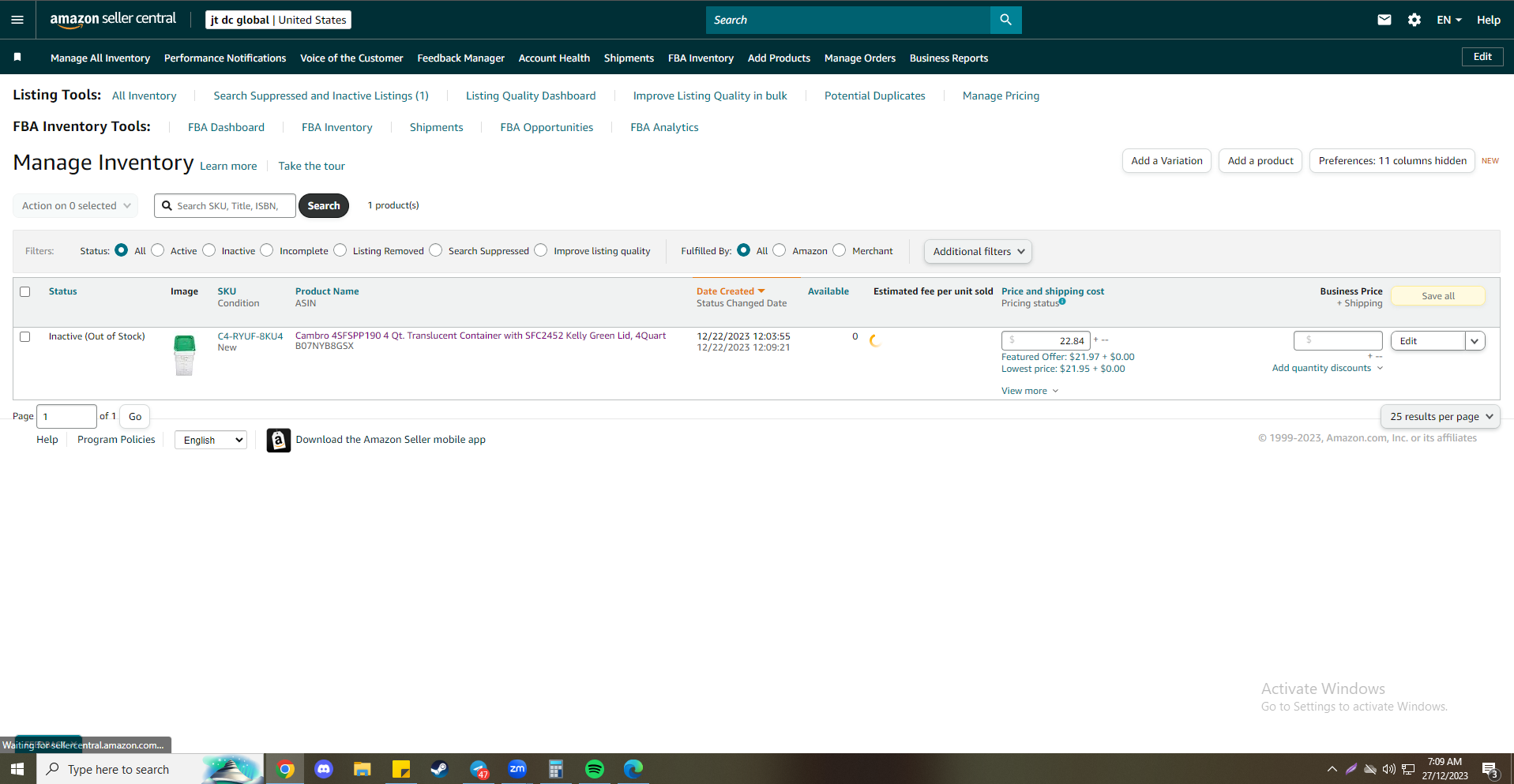Open the 25 results per page dropdown
The height and width of the screenshot is (784, 1514).
pyautogui.click(x=1441, y=417)
